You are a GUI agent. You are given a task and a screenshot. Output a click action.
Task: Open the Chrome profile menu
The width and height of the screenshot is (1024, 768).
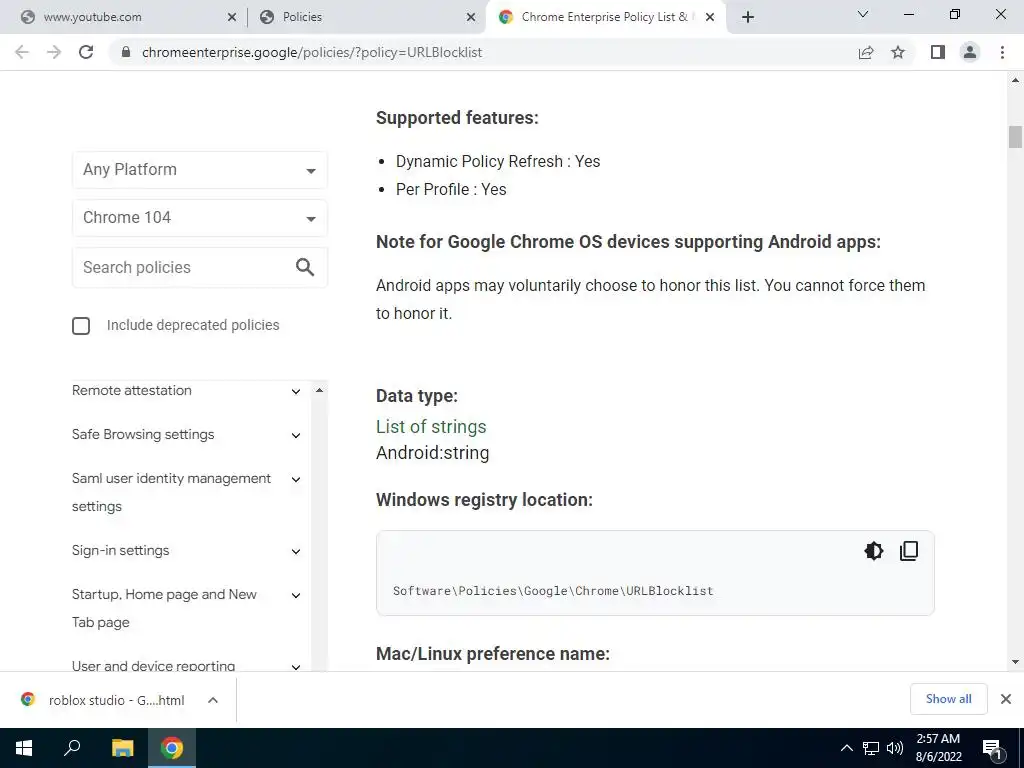(970, 52)
